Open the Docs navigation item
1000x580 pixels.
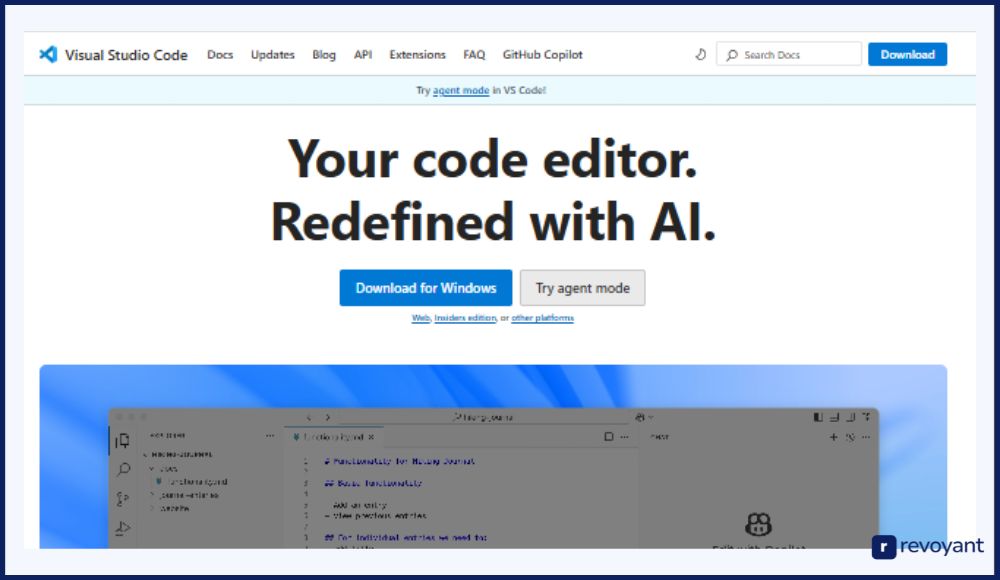coord(220,55)
